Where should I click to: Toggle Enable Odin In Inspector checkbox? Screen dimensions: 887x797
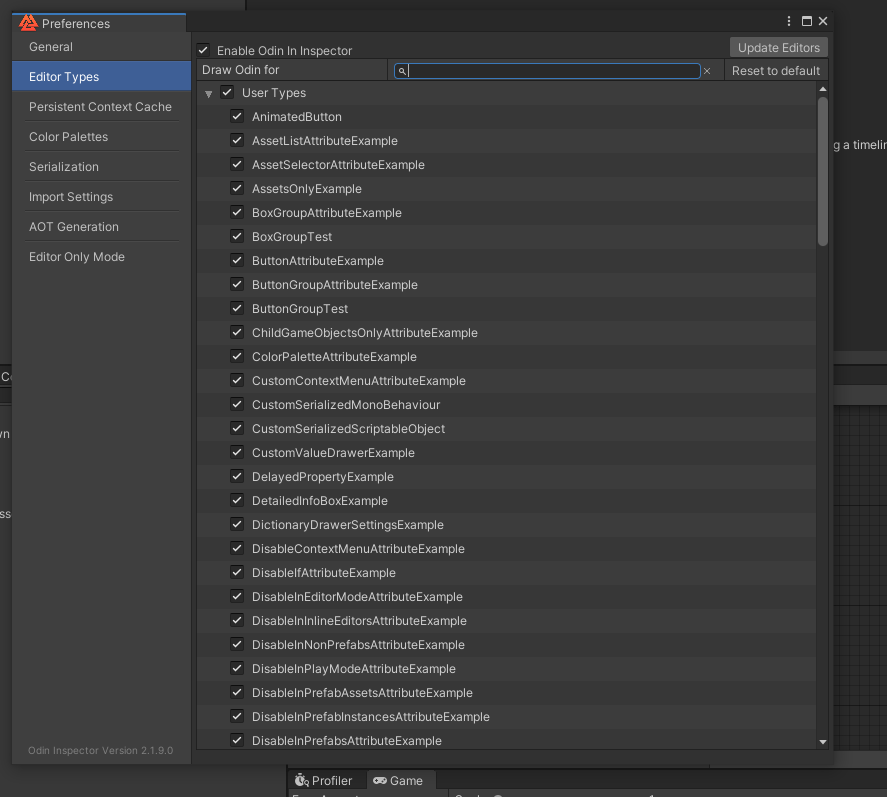point(203,50)
